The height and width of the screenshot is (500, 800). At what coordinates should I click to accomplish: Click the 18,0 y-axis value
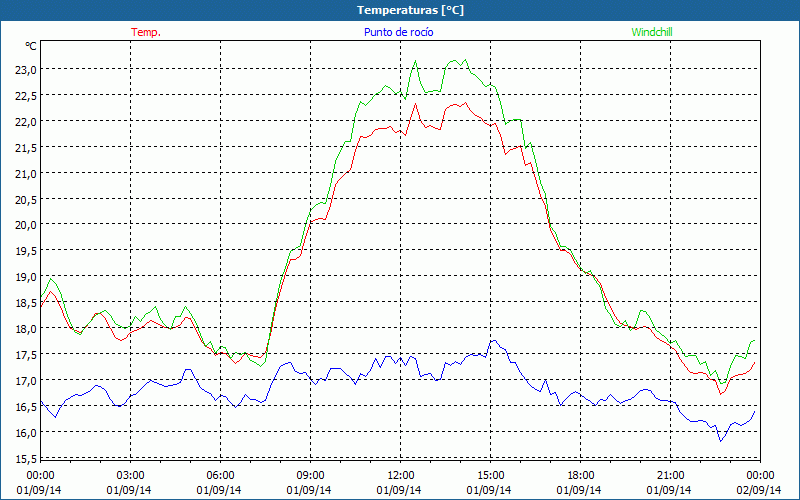[x=26, y=329]
